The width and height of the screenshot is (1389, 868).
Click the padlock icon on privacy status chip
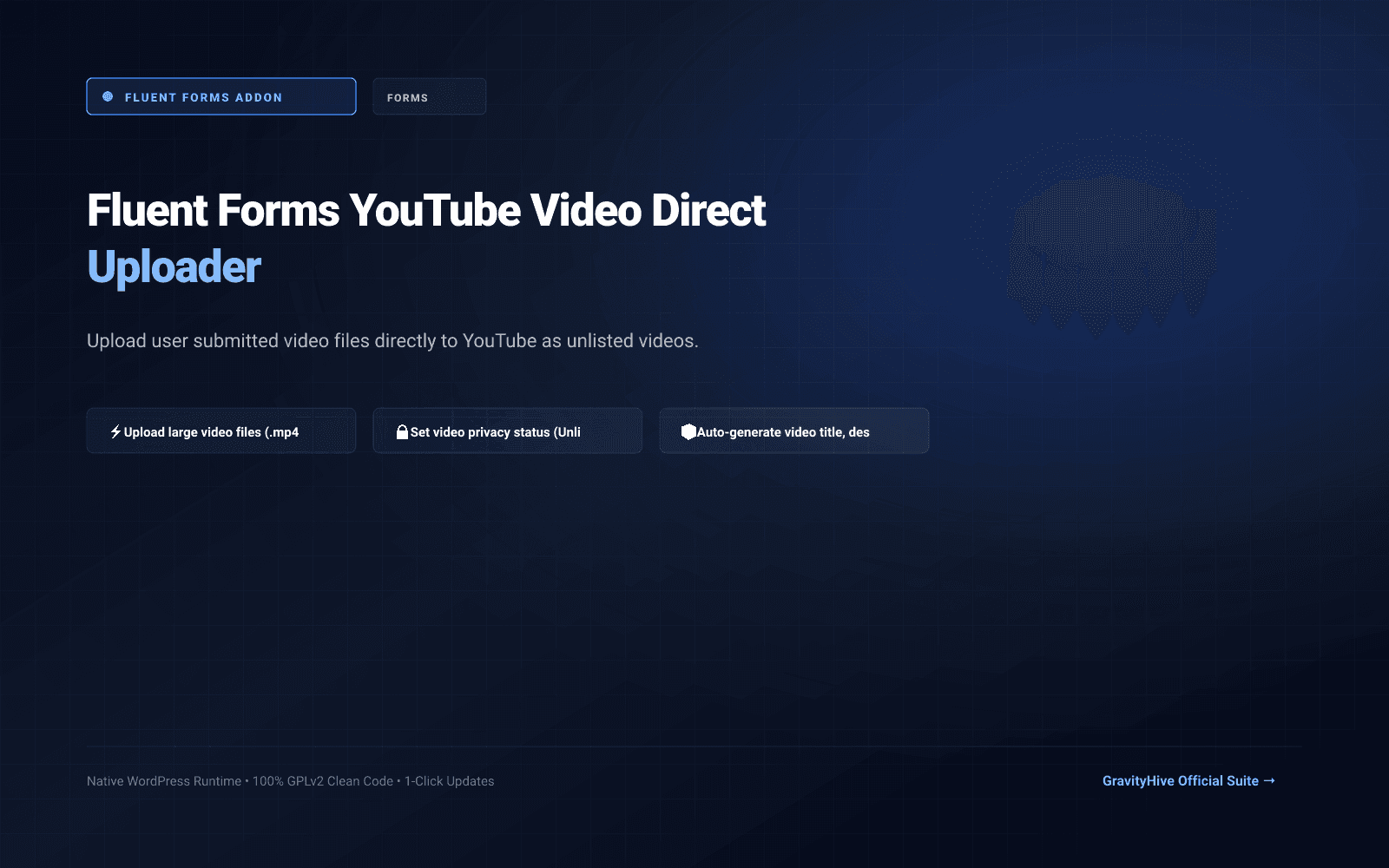(402, 431)
